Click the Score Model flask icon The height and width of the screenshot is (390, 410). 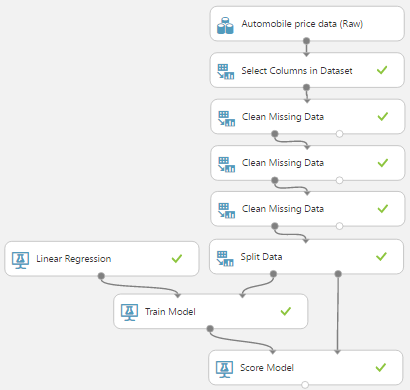click(x=224, y=369)
